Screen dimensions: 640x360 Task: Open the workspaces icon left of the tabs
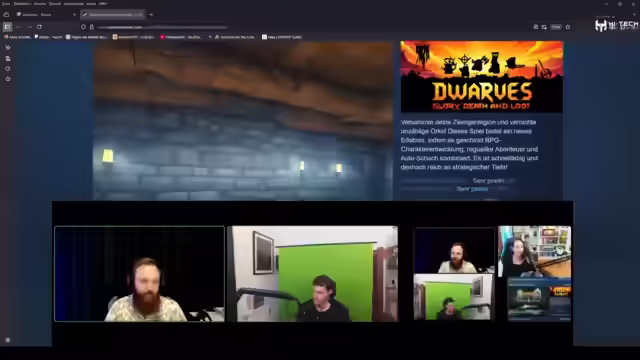click(x=6, y=15)
